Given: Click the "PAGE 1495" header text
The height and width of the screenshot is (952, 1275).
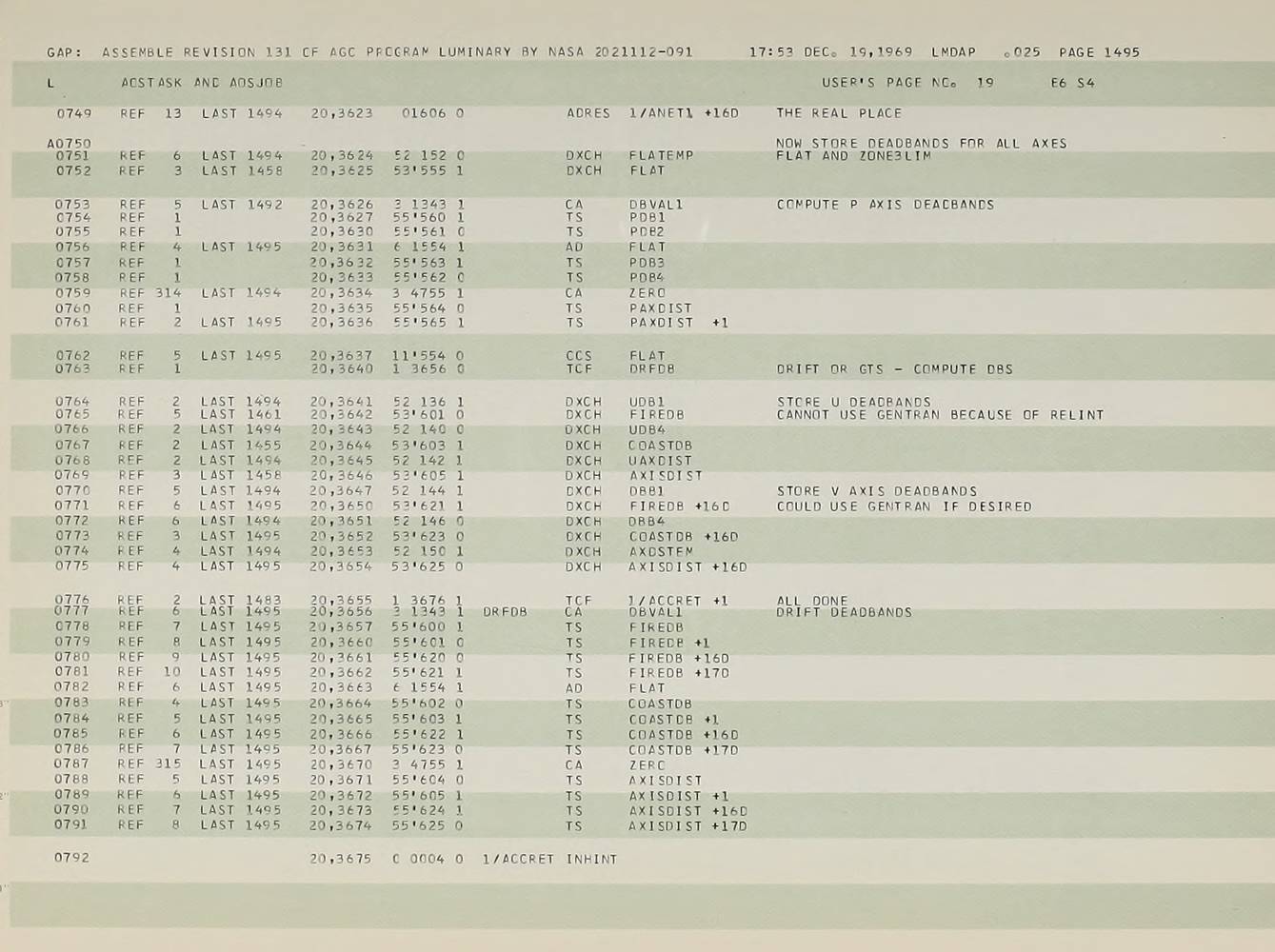Looking at the screenshot, I should [1099, 52].
